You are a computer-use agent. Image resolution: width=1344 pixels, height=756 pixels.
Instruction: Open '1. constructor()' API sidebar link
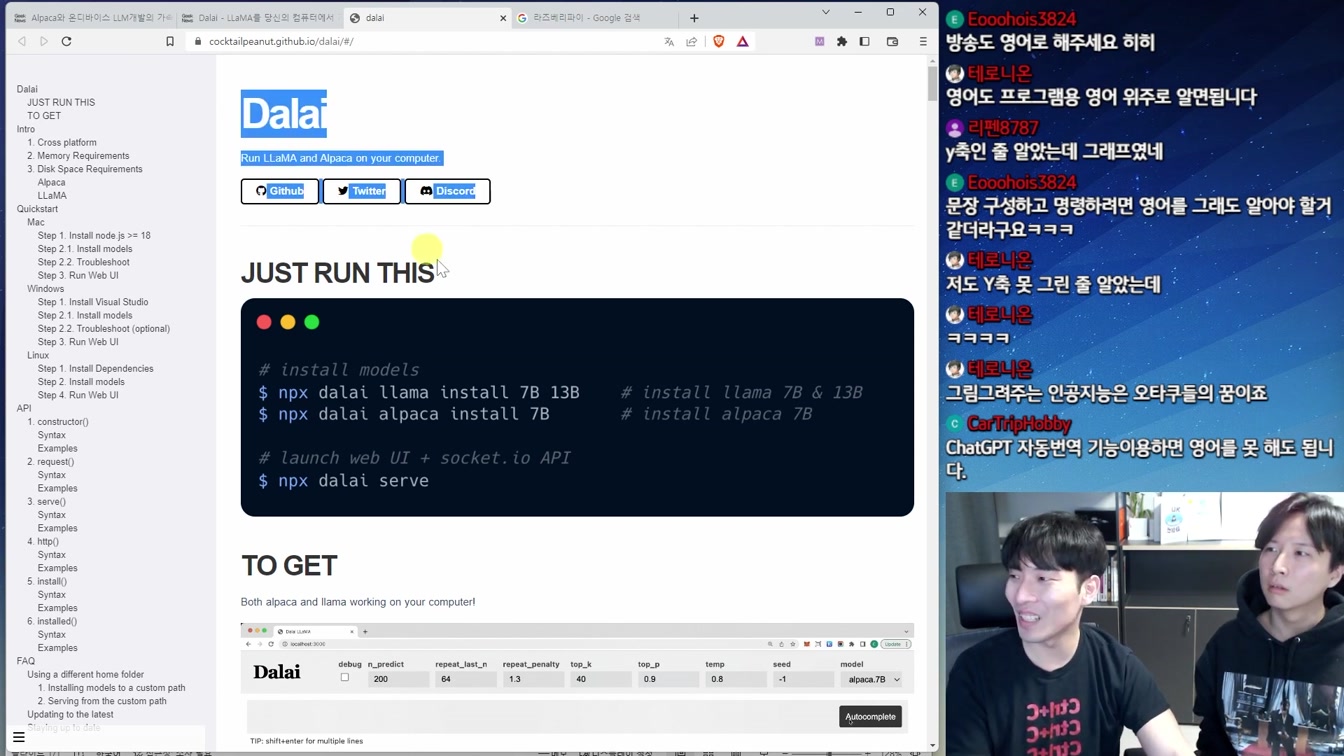(x=58, y=422)
